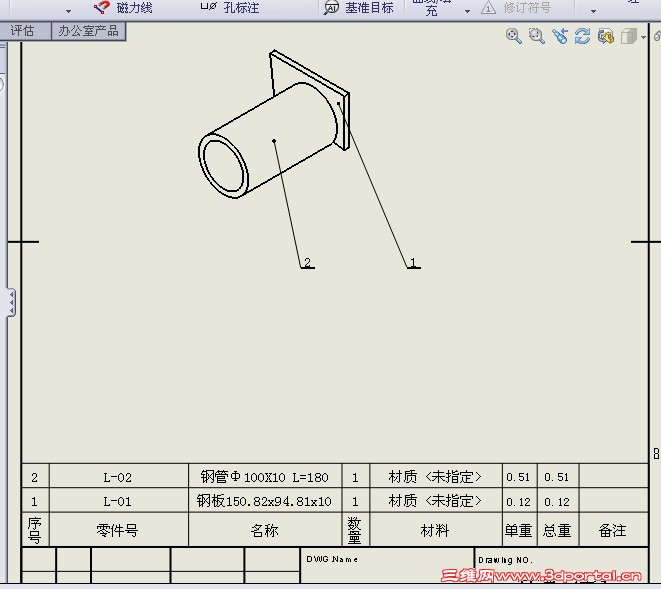
Task: Select material cell in L-01 row
Action: pyautogui.click(x=435, y=501)
